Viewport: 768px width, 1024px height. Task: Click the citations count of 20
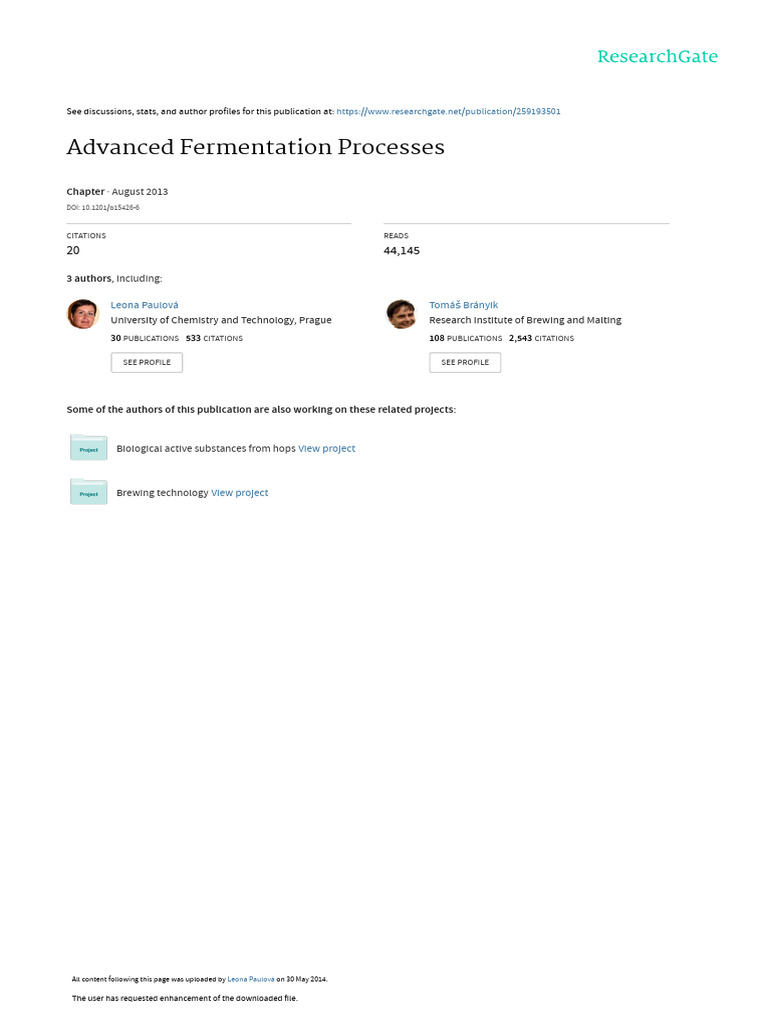pyautogui.click(x=73, y=251)
